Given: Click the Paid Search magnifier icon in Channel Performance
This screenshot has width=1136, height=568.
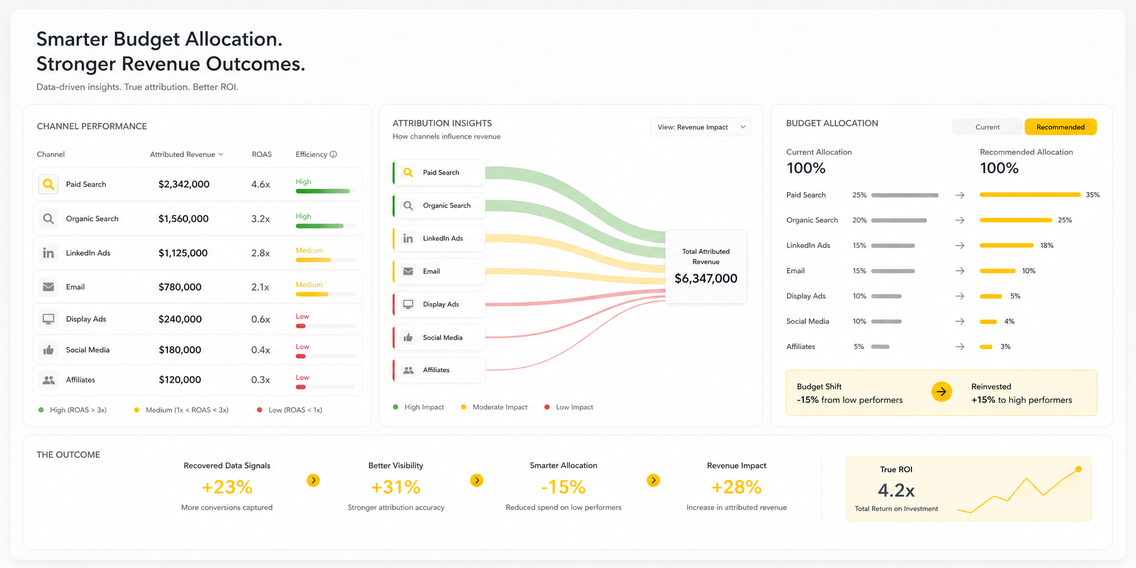Looking at the screenshot, I should pos(49,185).
